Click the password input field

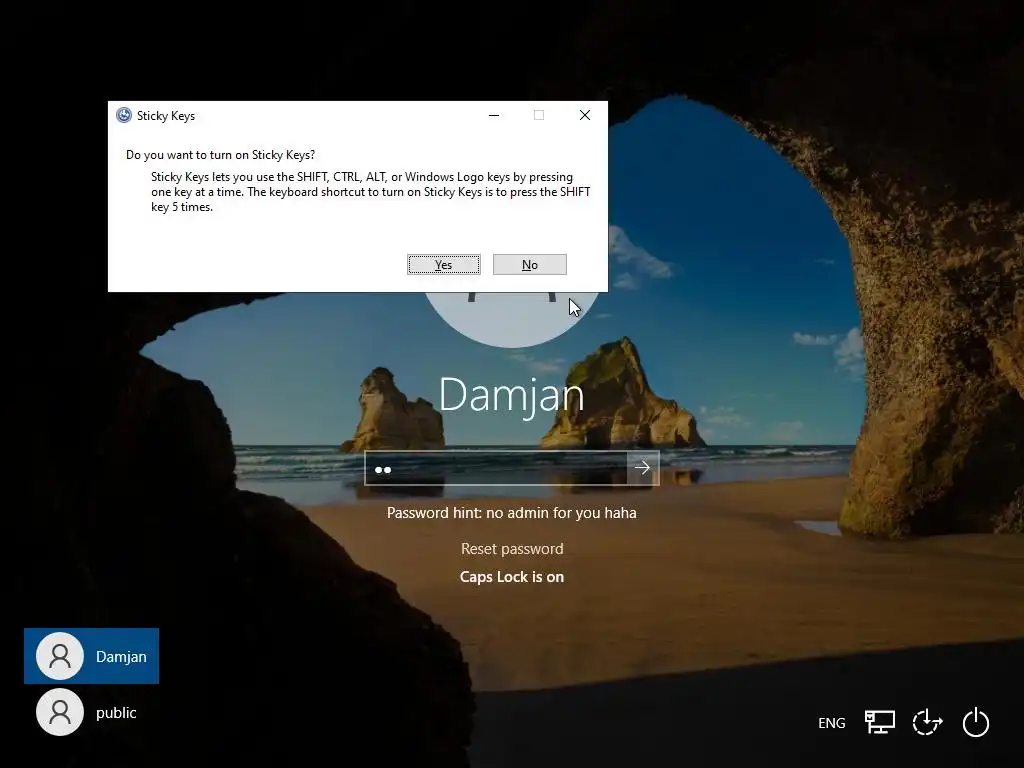[496, 468]
